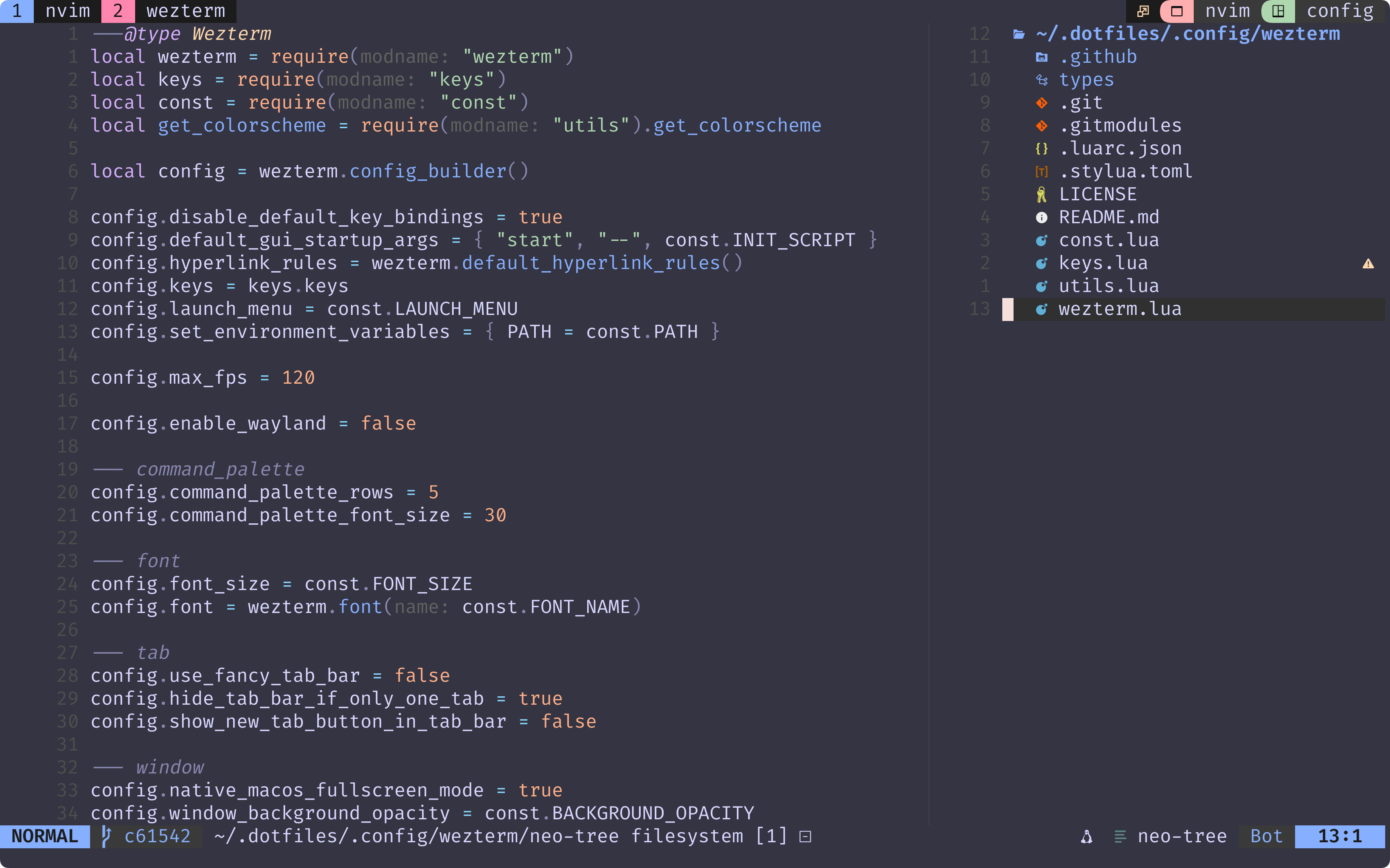
Task: Click the NORMAL mode indicator
Action: [45, 837]
